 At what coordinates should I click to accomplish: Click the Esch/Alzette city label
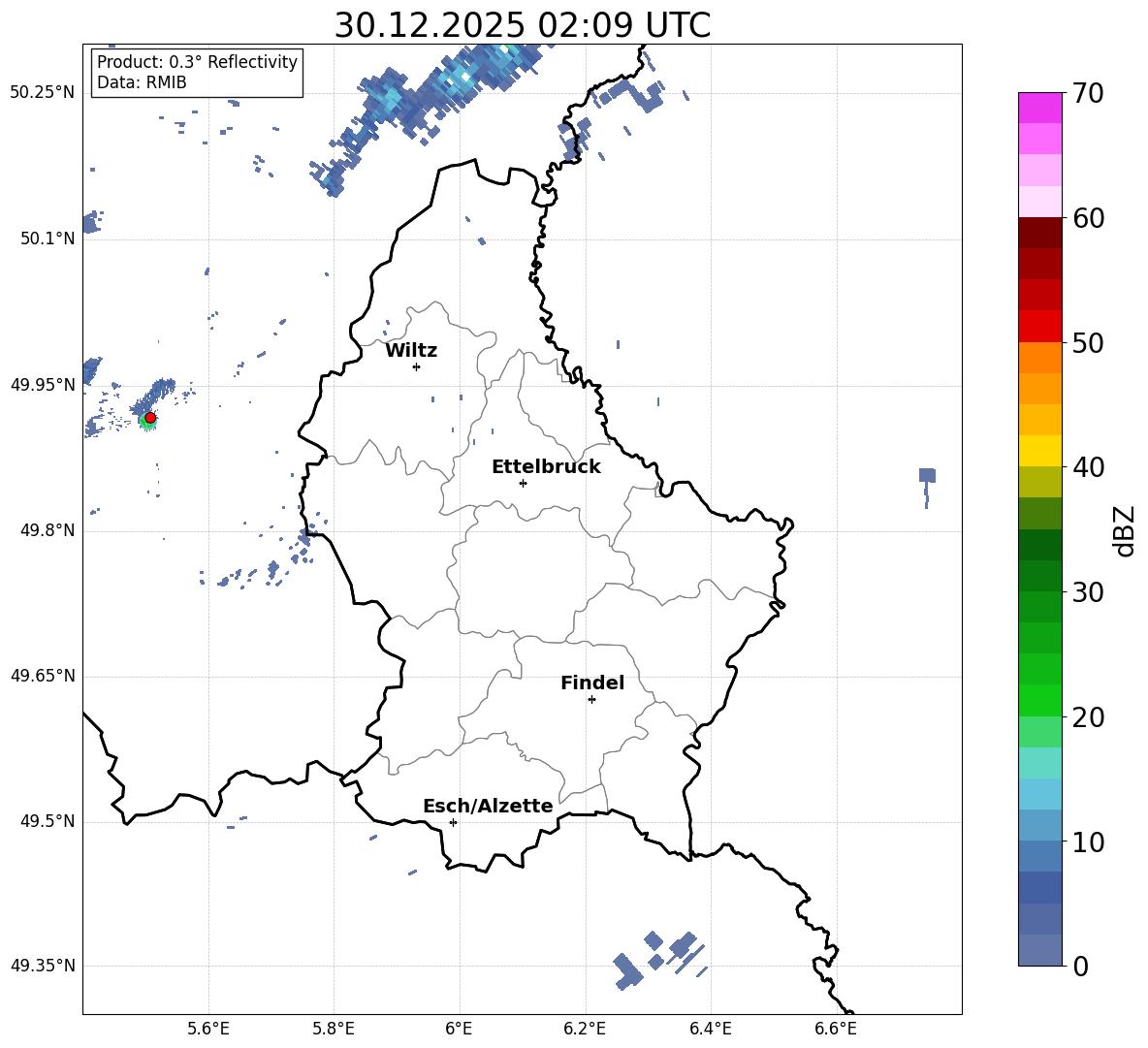click(x=488, y=806)
